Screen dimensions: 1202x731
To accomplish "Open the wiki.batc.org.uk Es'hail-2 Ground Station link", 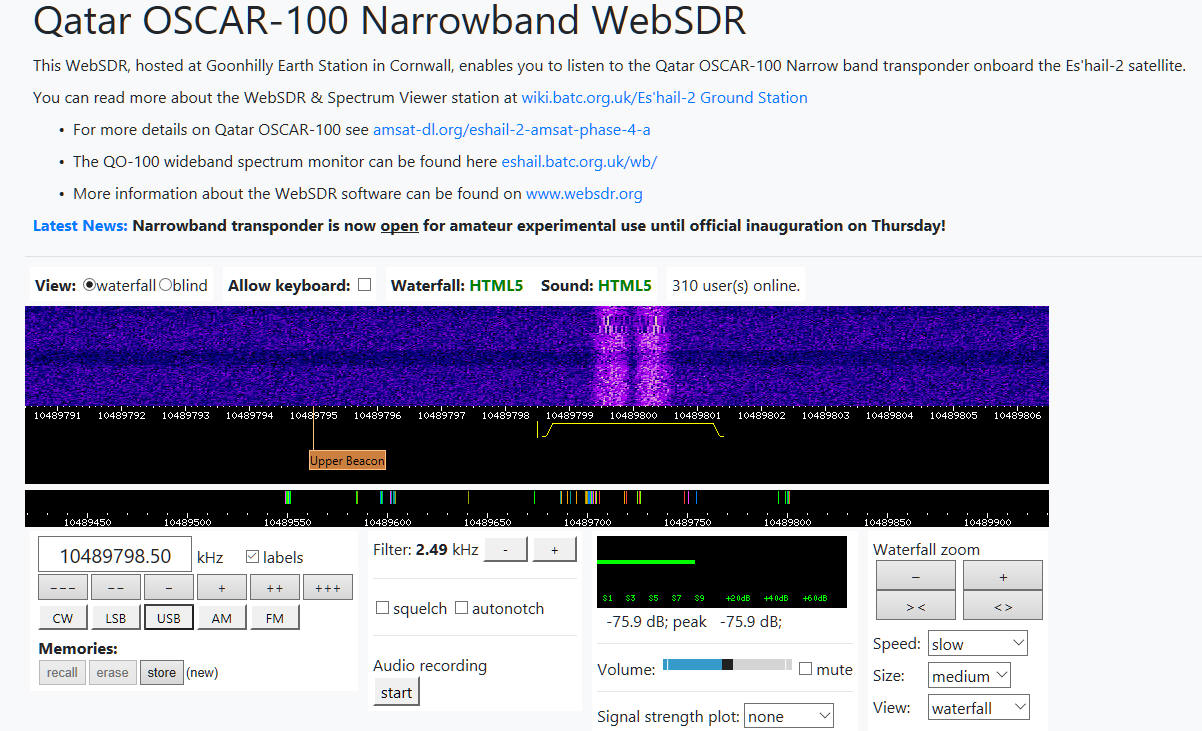I will point(664,98).
